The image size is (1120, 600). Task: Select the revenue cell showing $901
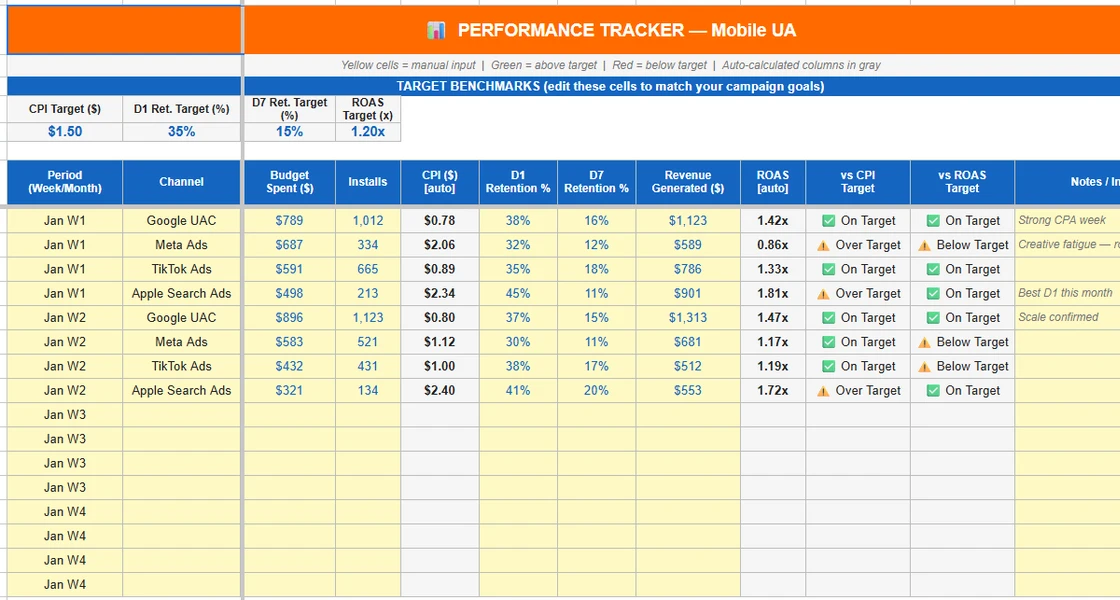coord(688,294)
